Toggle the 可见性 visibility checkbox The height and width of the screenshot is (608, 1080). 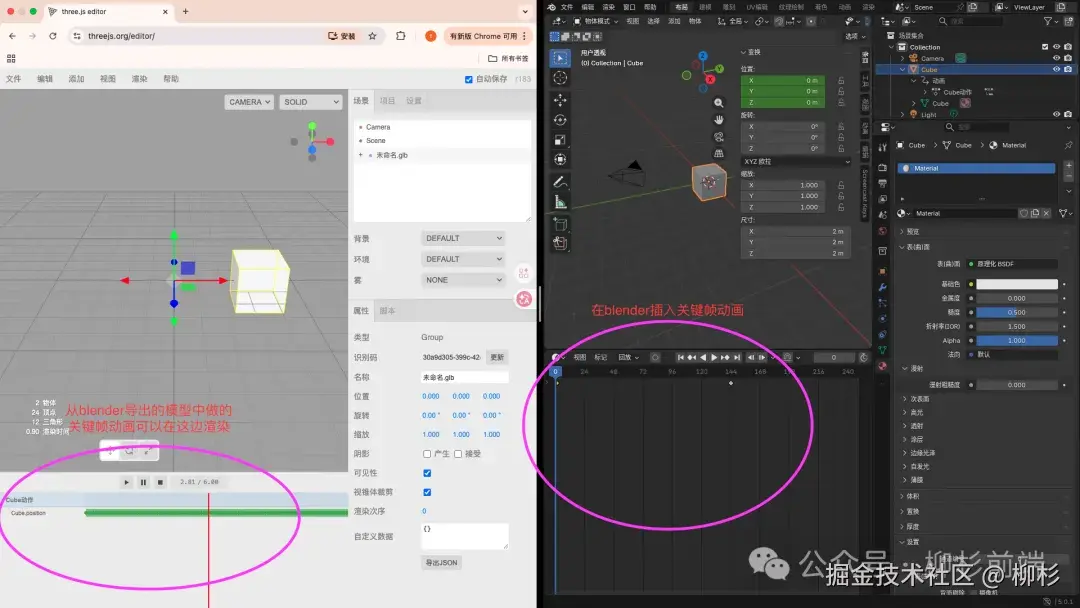(427, 473)
